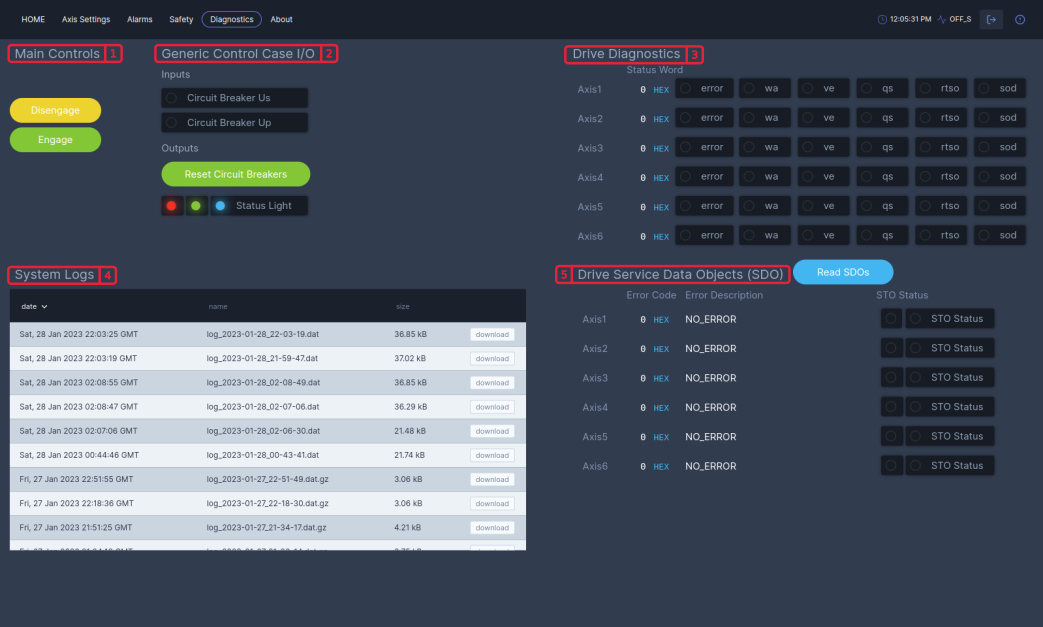Click the Status Light label
1043x627 pixels.
click(263, 205)
